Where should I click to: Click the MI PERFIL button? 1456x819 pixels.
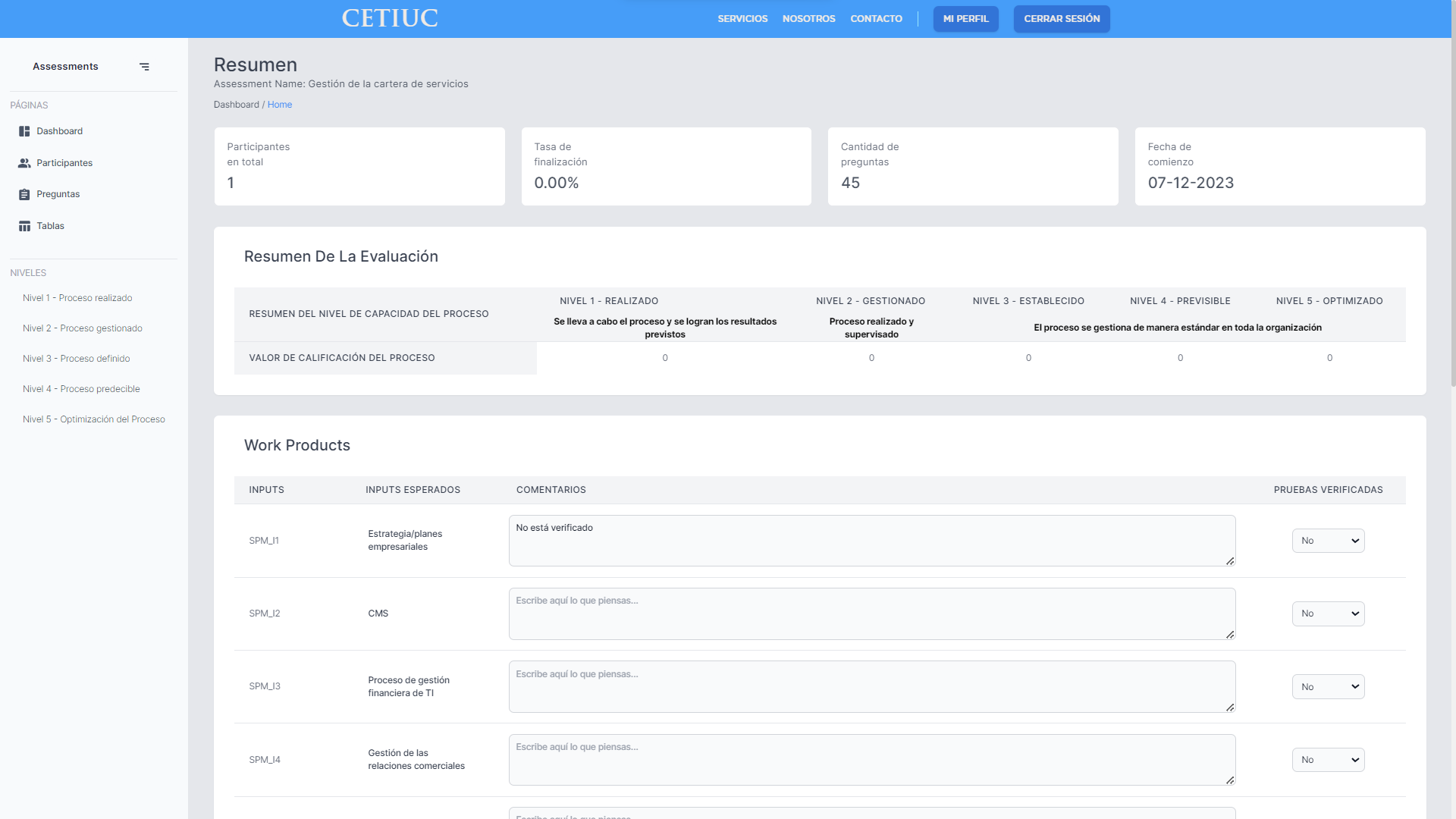pos(965,18)
